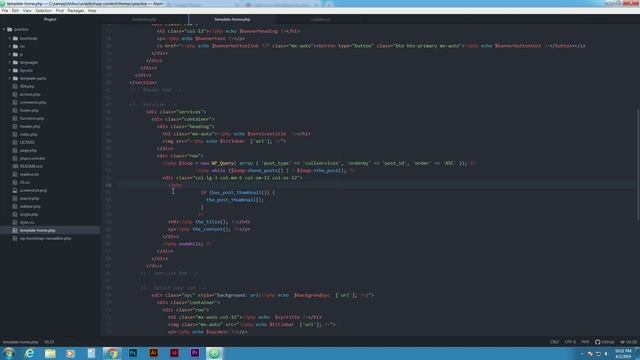Click the file icon next to index.php

coord(15,134)
